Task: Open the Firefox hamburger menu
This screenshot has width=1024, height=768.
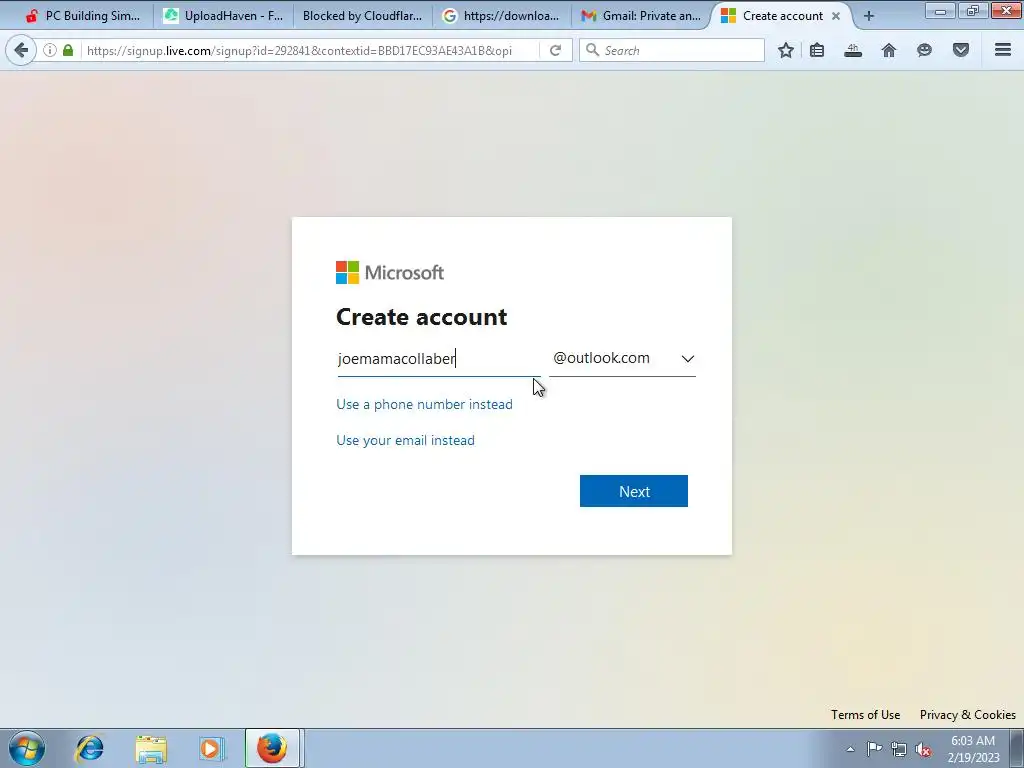Action: click(x=1002, y=50)
